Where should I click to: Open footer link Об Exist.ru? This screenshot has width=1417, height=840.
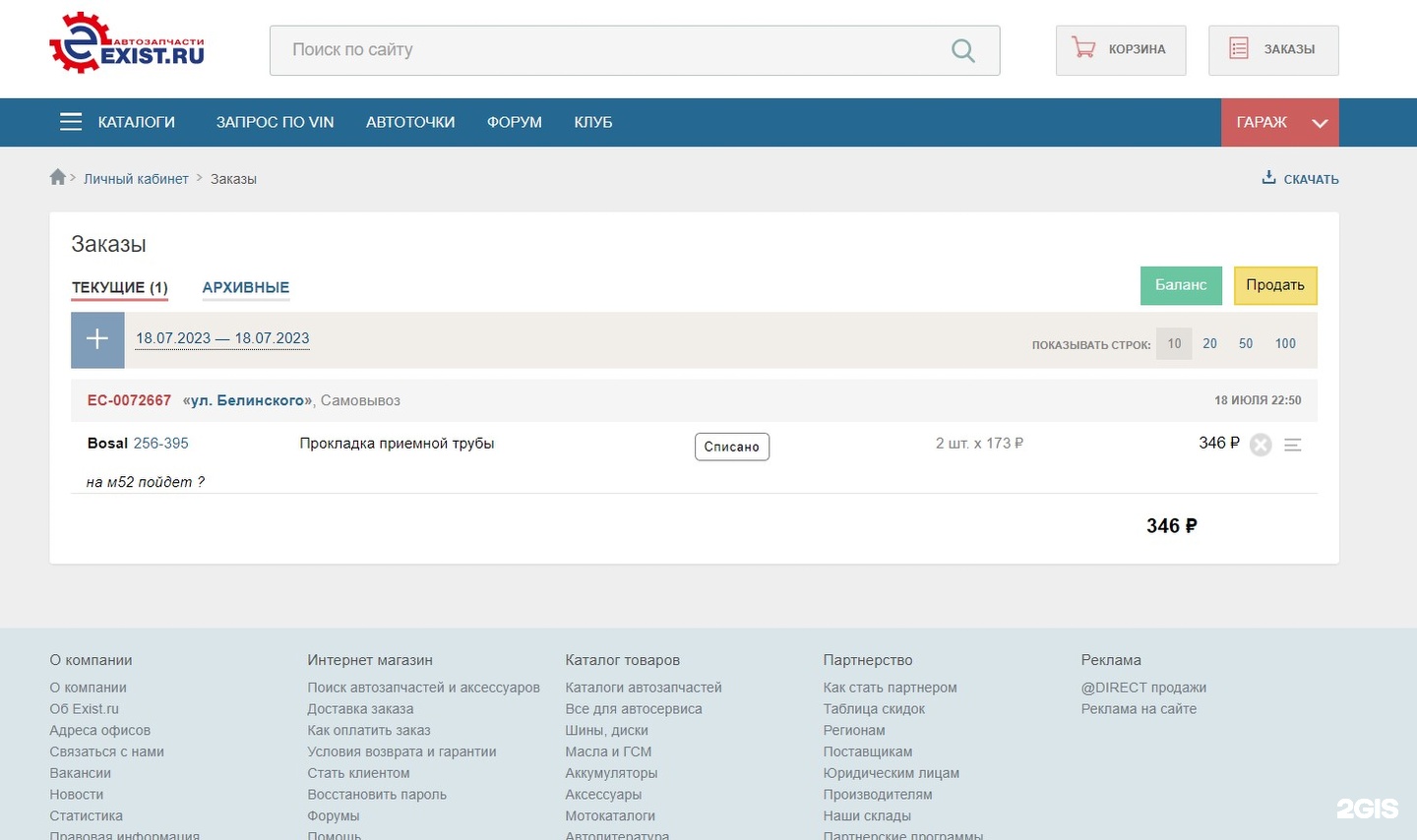click(x=85, y=709)
